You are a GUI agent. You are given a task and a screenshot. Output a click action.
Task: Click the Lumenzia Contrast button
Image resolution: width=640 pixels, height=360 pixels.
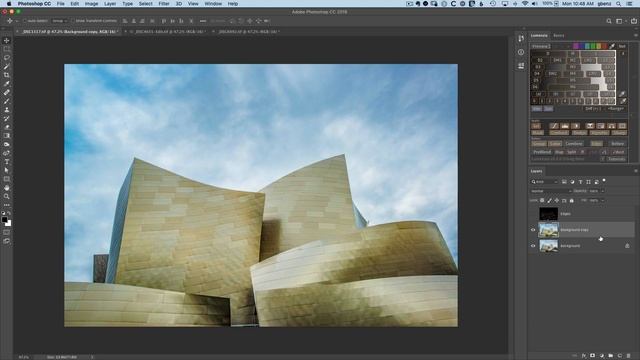tap(559, 133)
